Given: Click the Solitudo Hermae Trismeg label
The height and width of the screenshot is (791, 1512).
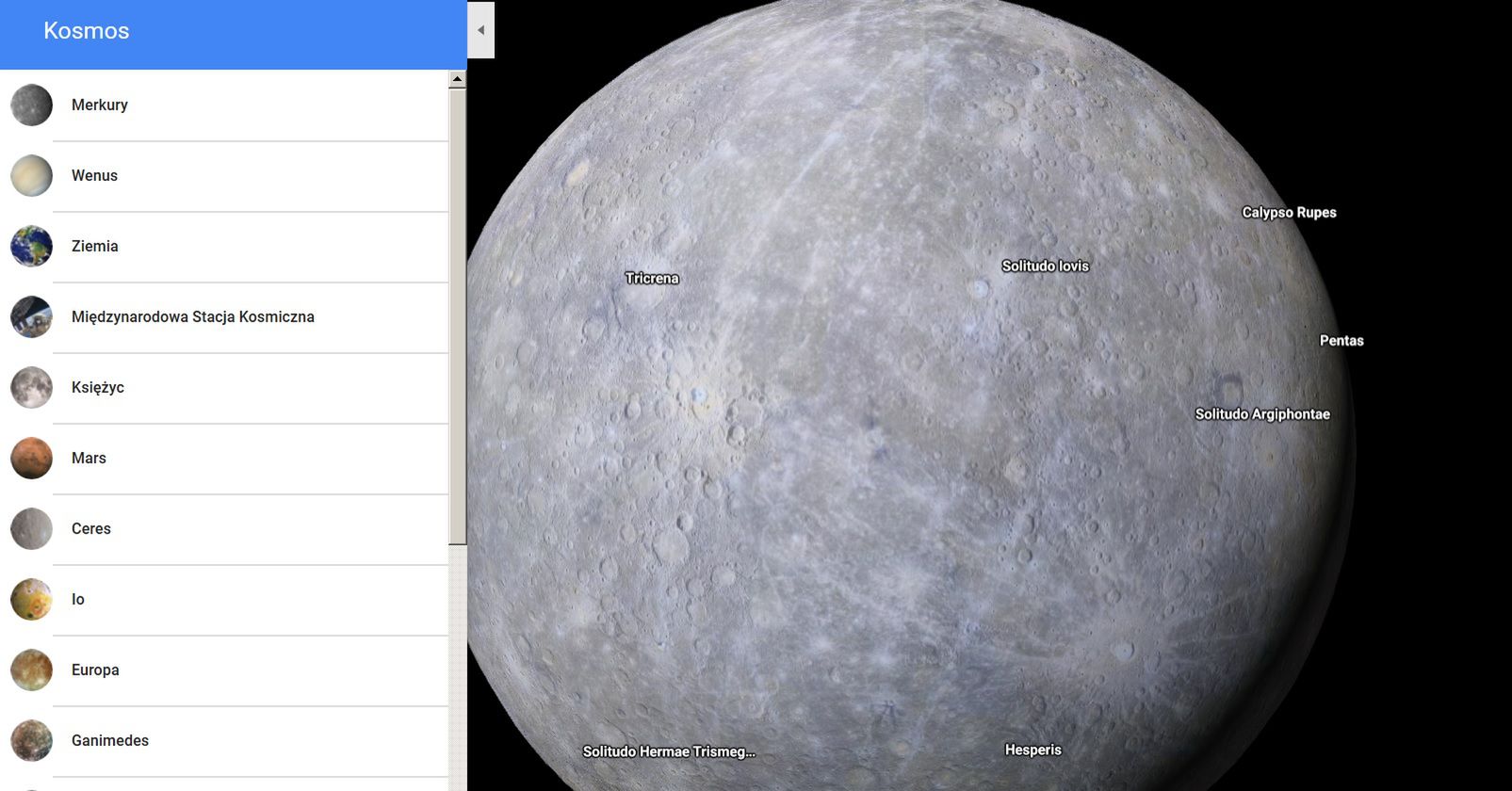Looking at the screenshot, I should tap(669, 751).
